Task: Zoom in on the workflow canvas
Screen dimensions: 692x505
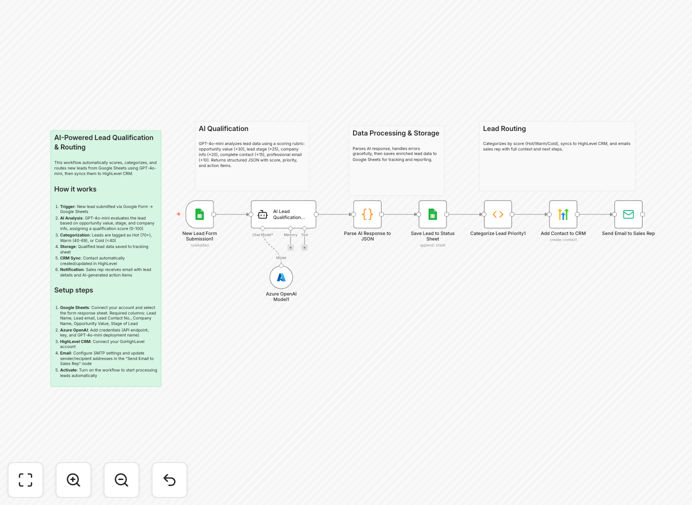Action: tap(73, 480)
